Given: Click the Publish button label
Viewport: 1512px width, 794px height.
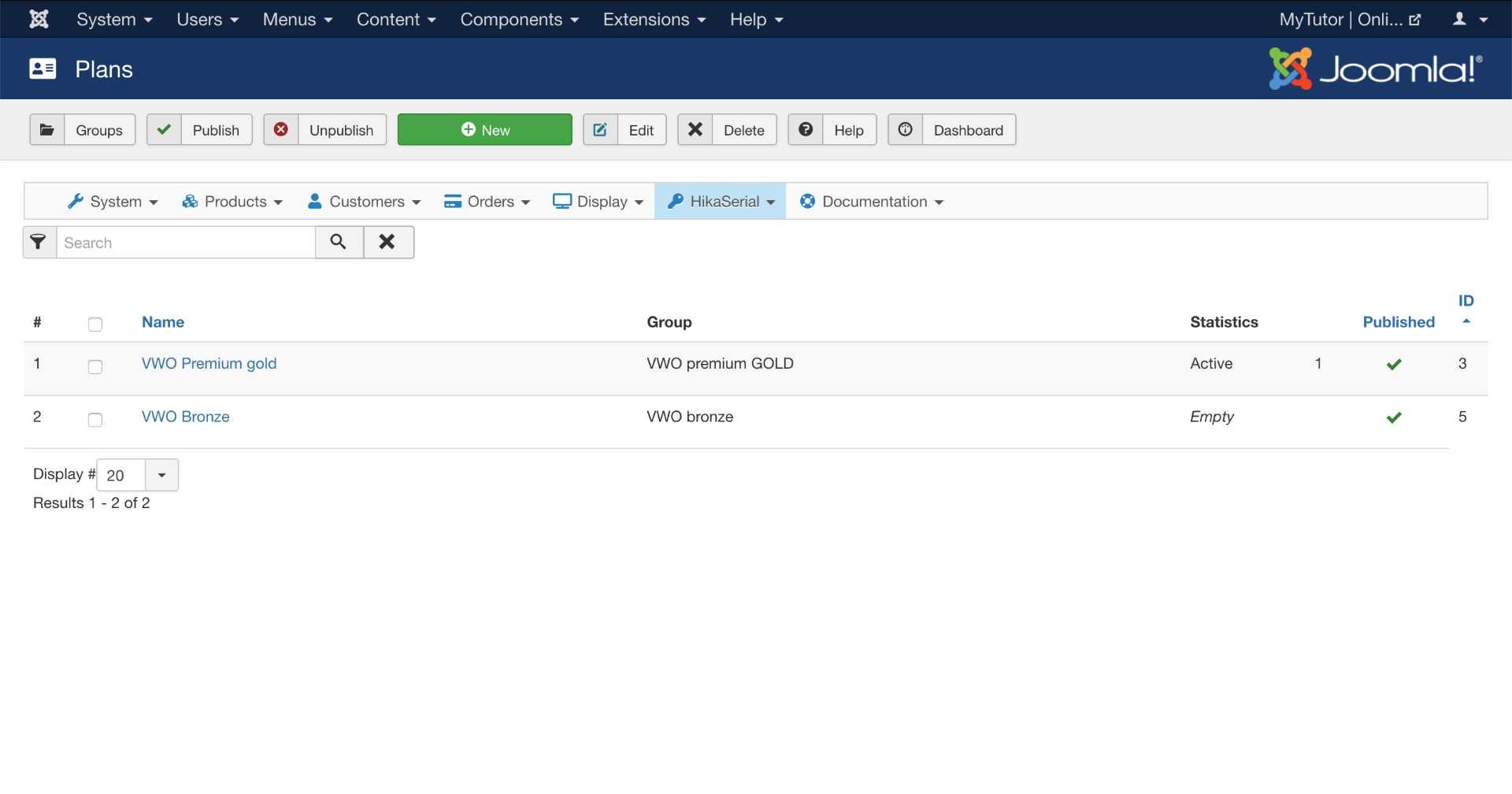Looking at the screenshot, I should [x=216, y=131].
